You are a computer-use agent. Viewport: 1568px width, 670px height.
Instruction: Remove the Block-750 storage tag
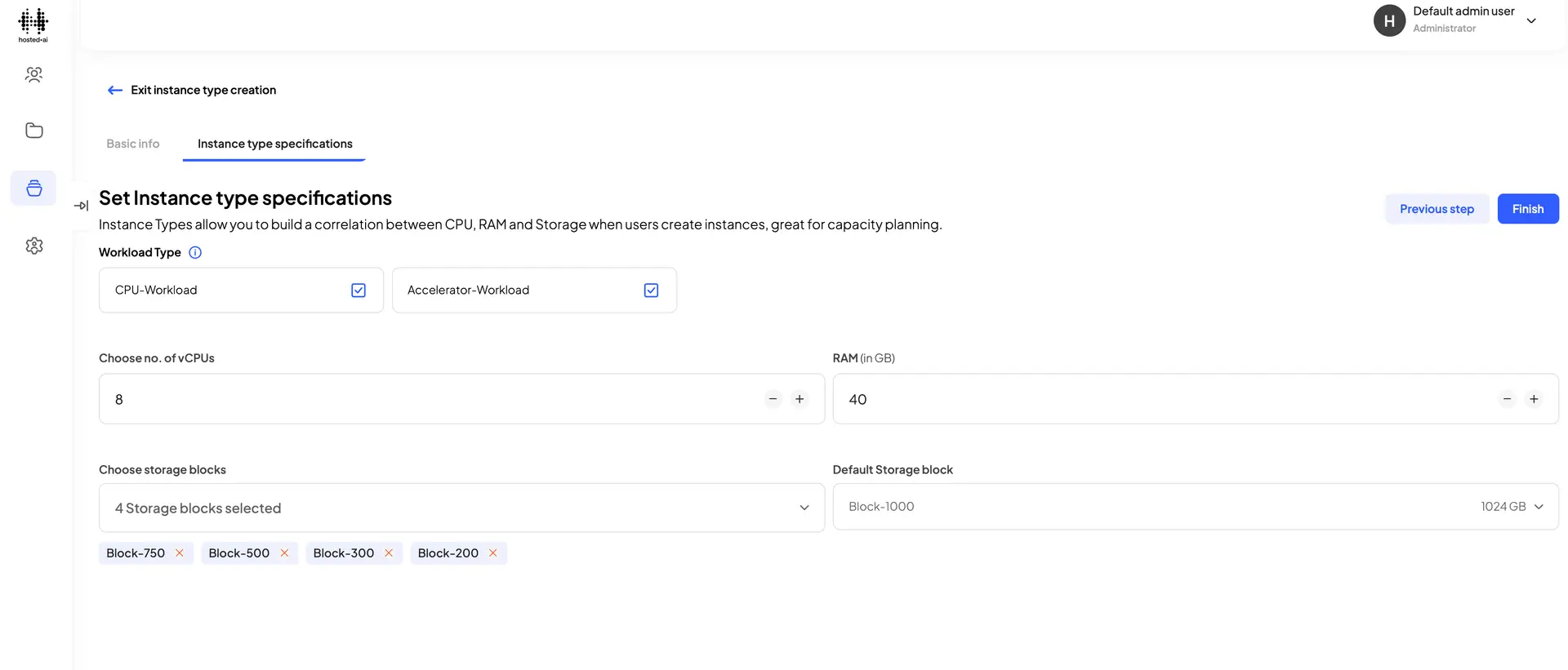coord(180,553)
